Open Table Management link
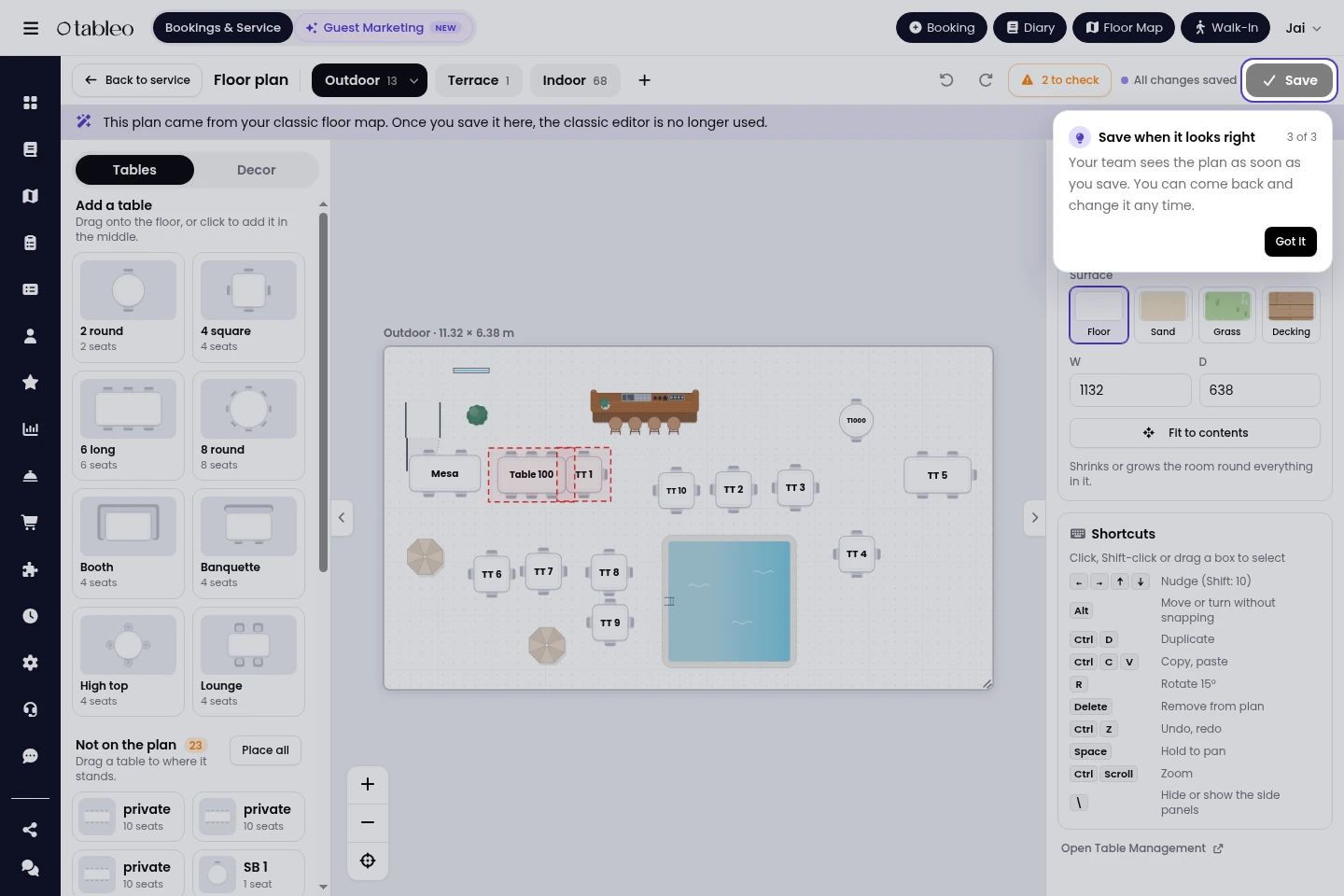Viewport: 1344px width, 896px height. point(1142,848)
